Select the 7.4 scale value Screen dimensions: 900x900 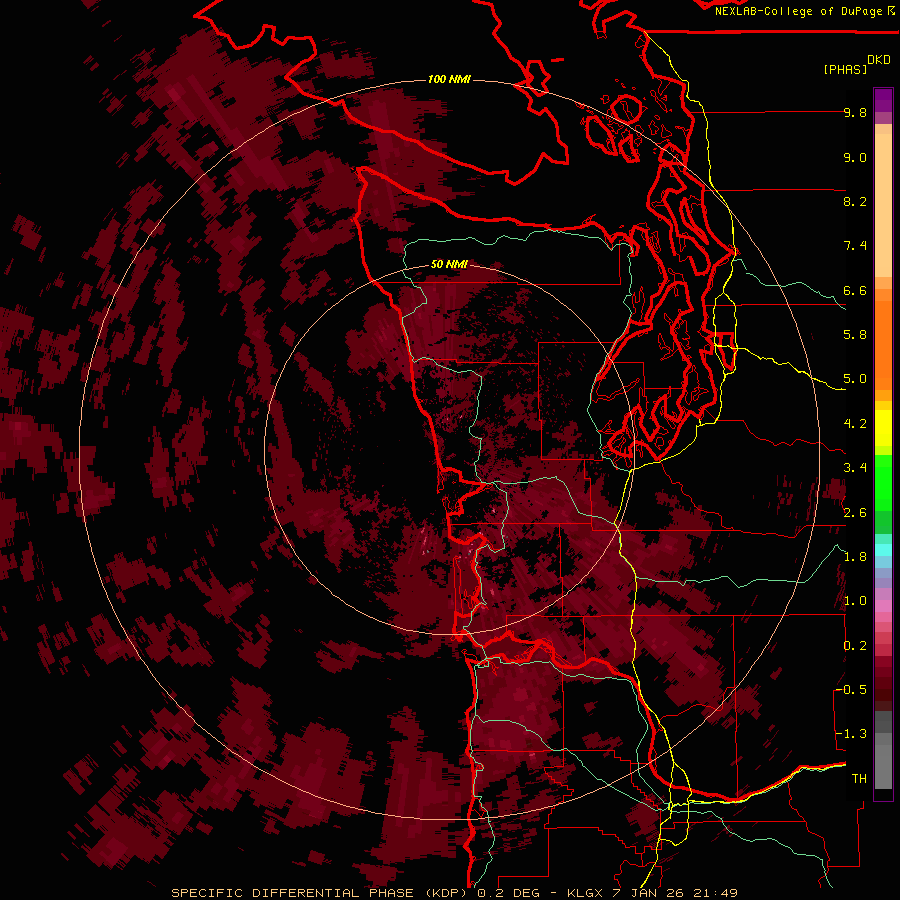(x=855, y=246)
